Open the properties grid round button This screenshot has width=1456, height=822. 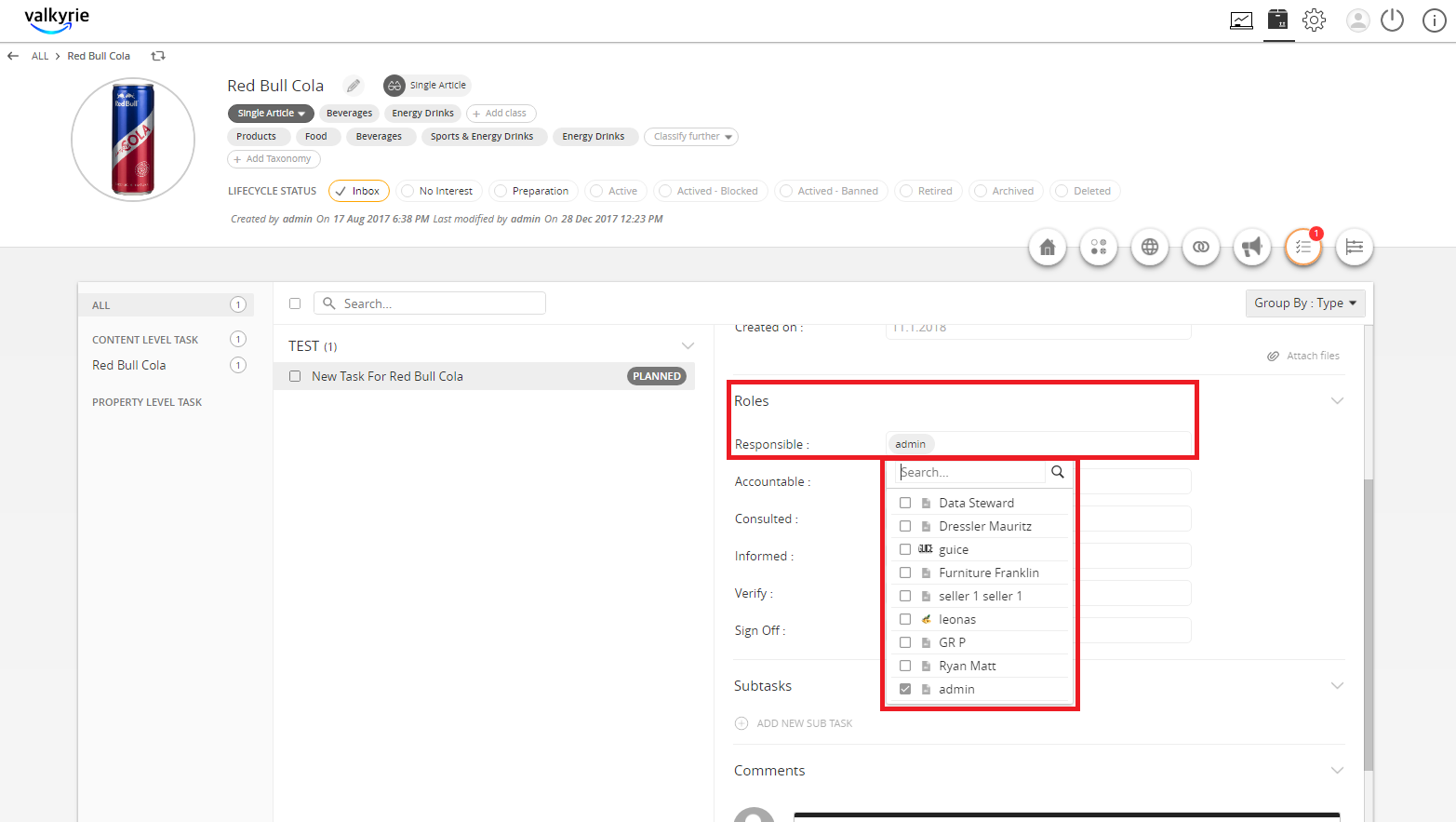point(1099,248)
